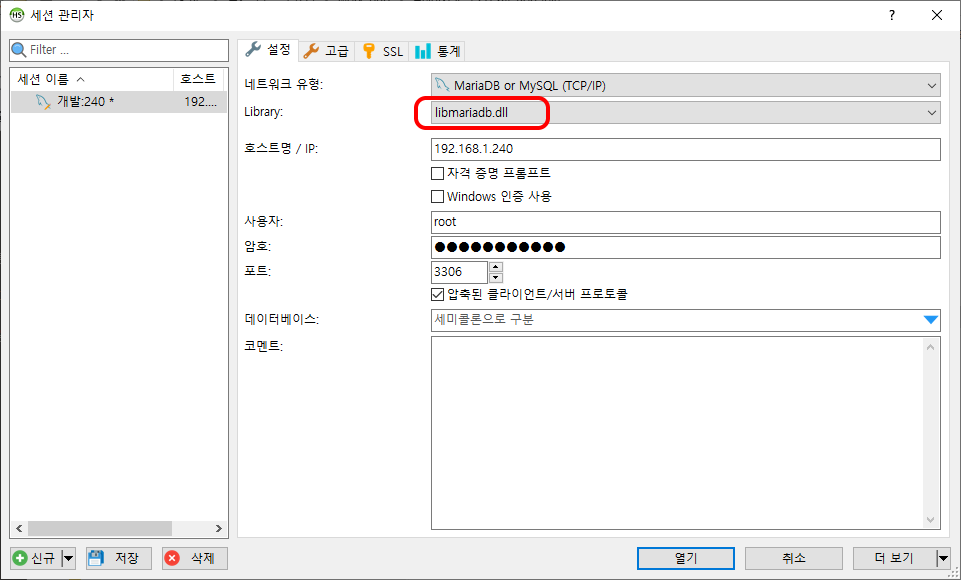Click the bar chart icon on the 통계 tab
The image size is (961, 580).
423,50
